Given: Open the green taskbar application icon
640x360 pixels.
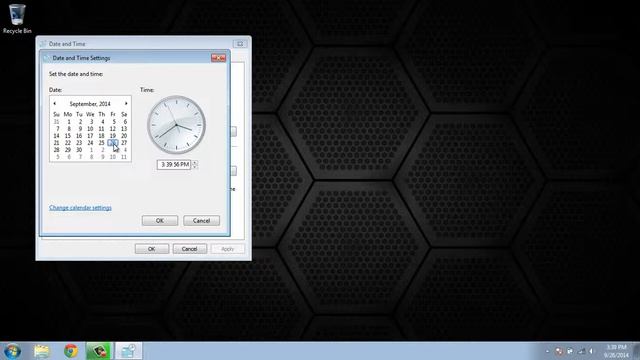Looking at the screenshot, I should [x=98, y=351].
